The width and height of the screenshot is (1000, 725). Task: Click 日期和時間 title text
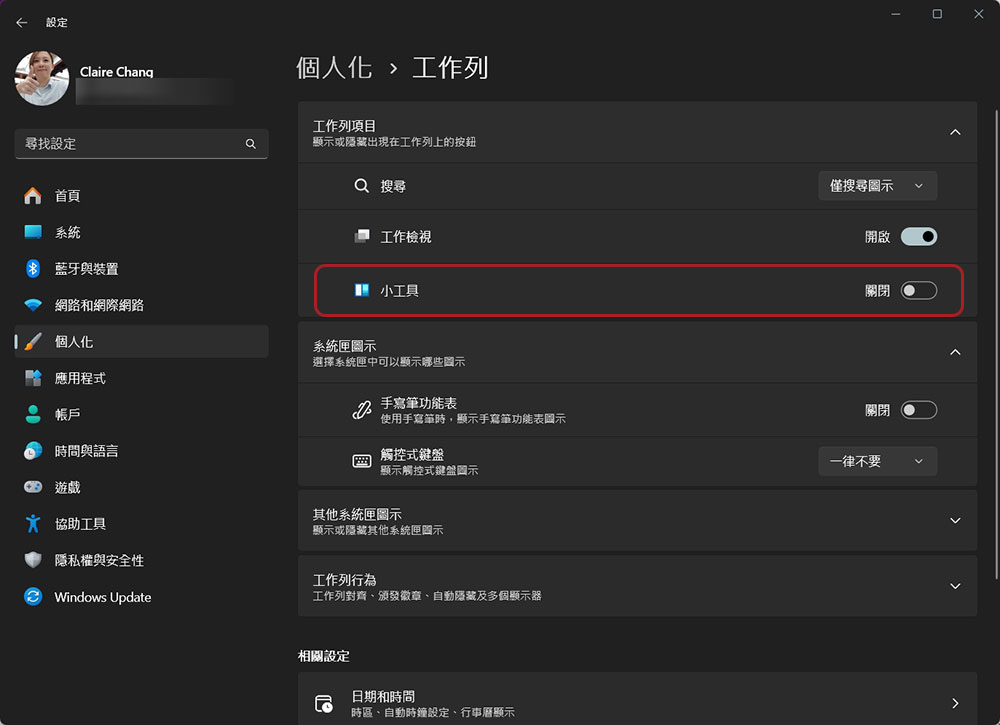383,696
